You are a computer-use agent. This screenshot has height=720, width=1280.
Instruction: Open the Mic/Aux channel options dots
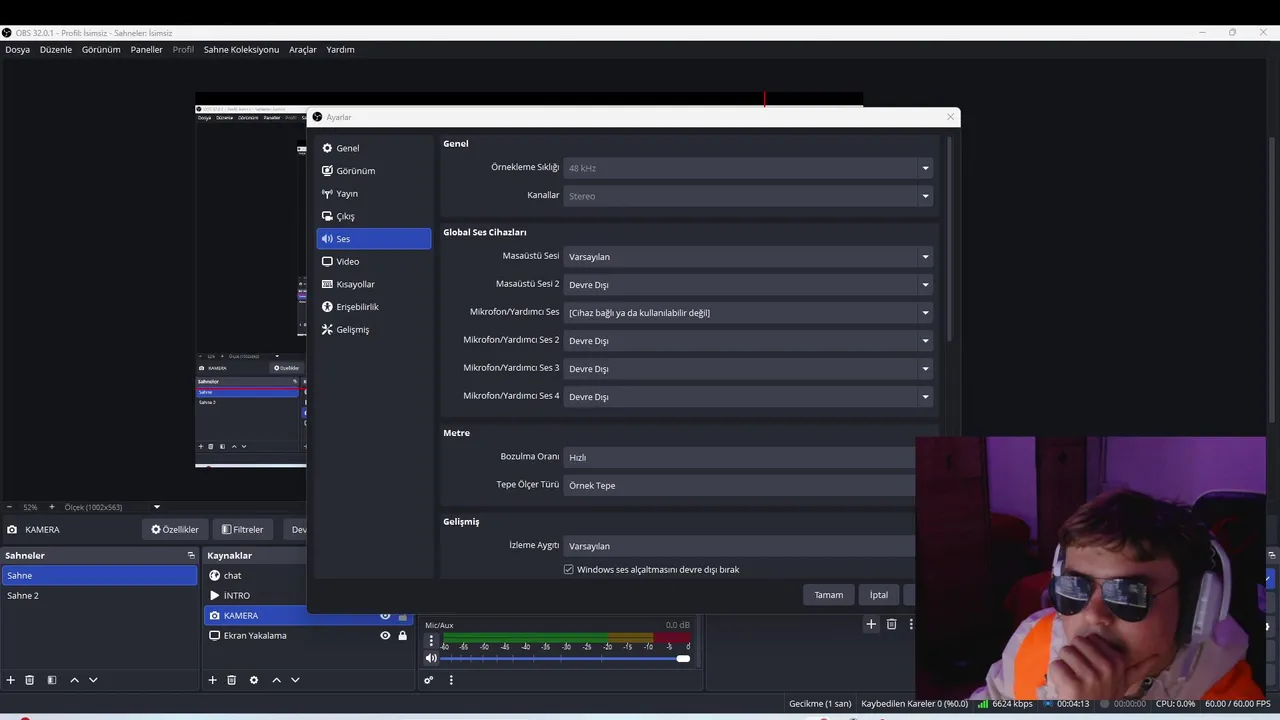click(x=431, y=641)
